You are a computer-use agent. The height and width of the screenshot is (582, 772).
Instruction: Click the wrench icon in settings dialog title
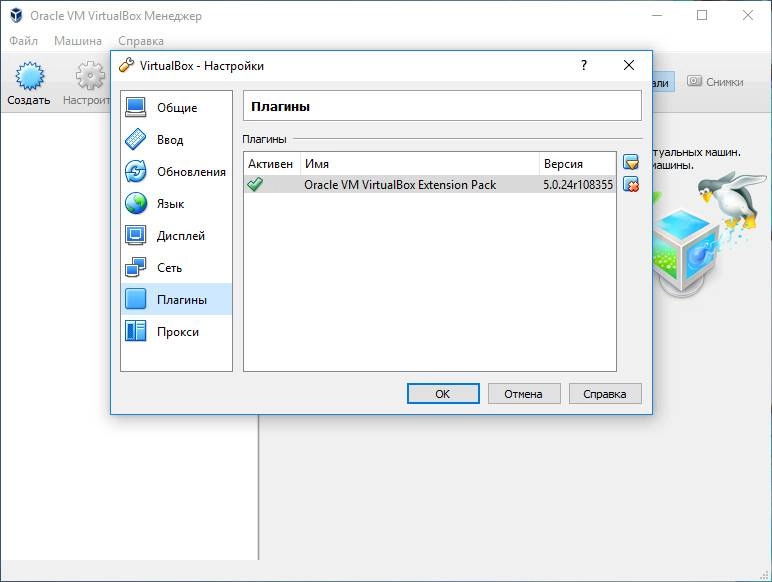[127, 65]
